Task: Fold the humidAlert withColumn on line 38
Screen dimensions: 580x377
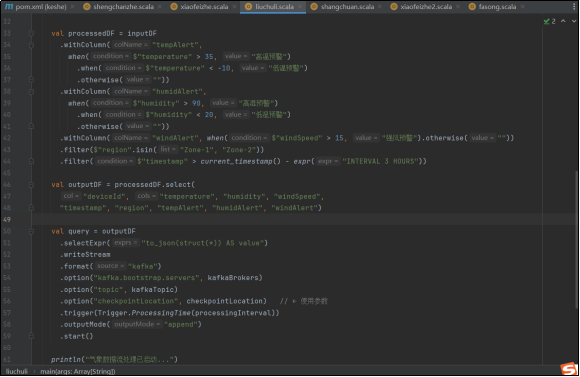Action: [31, 92]
